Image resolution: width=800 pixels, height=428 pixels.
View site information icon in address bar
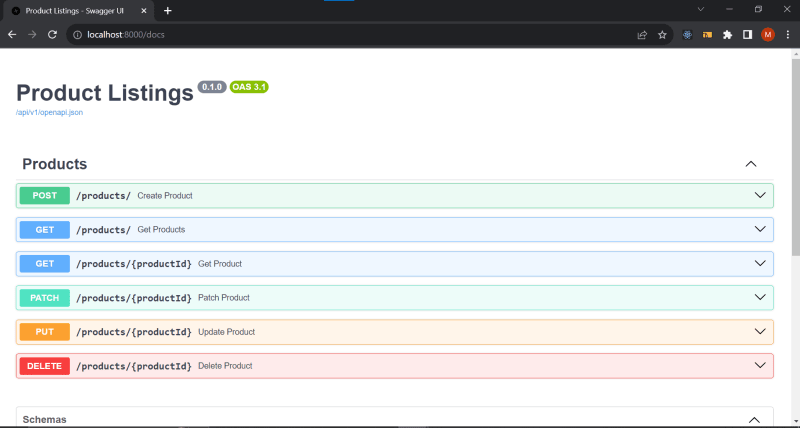[78, 35]
